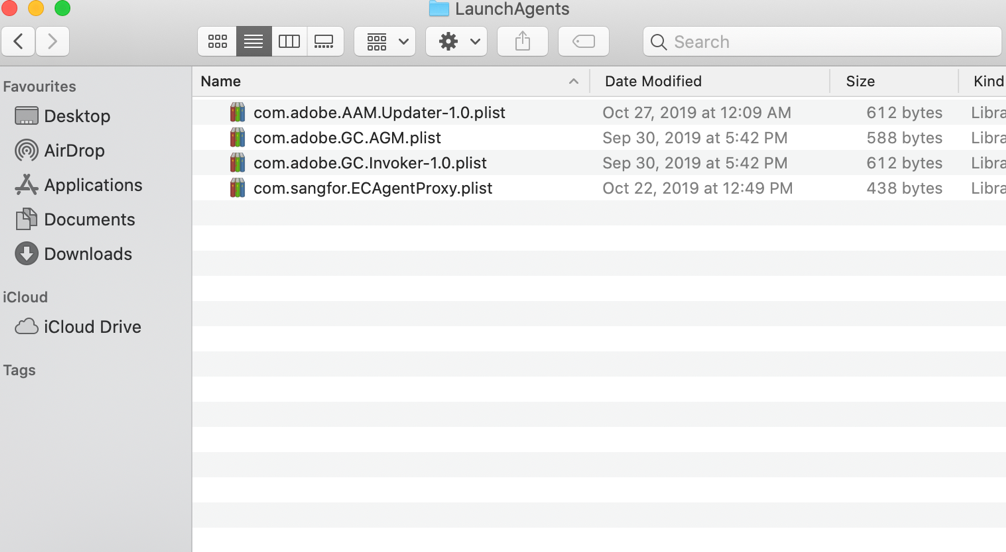Select the com.sangfor.ECAgentProxy.plist file
Screen dimensions: 1006x552
(372, 188)
